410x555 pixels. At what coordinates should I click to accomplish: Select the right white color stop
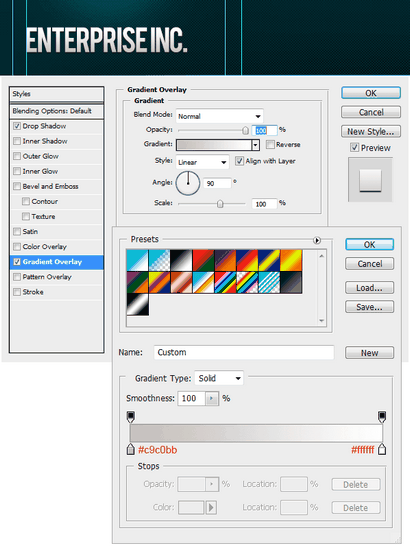pyautogui.click(x=382, y=449)
